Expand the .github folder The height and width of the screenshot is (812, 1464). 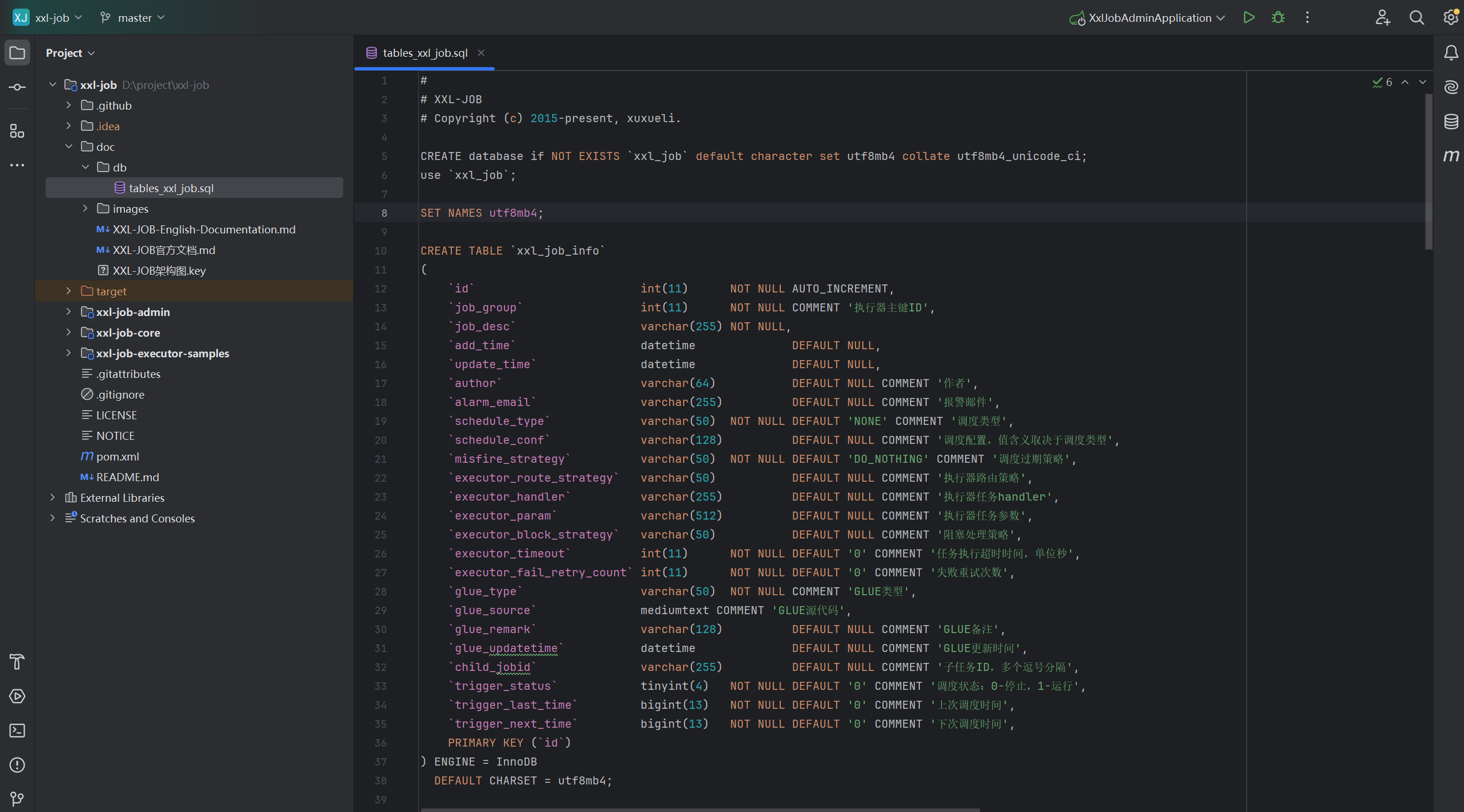click(x=69, y=105)
